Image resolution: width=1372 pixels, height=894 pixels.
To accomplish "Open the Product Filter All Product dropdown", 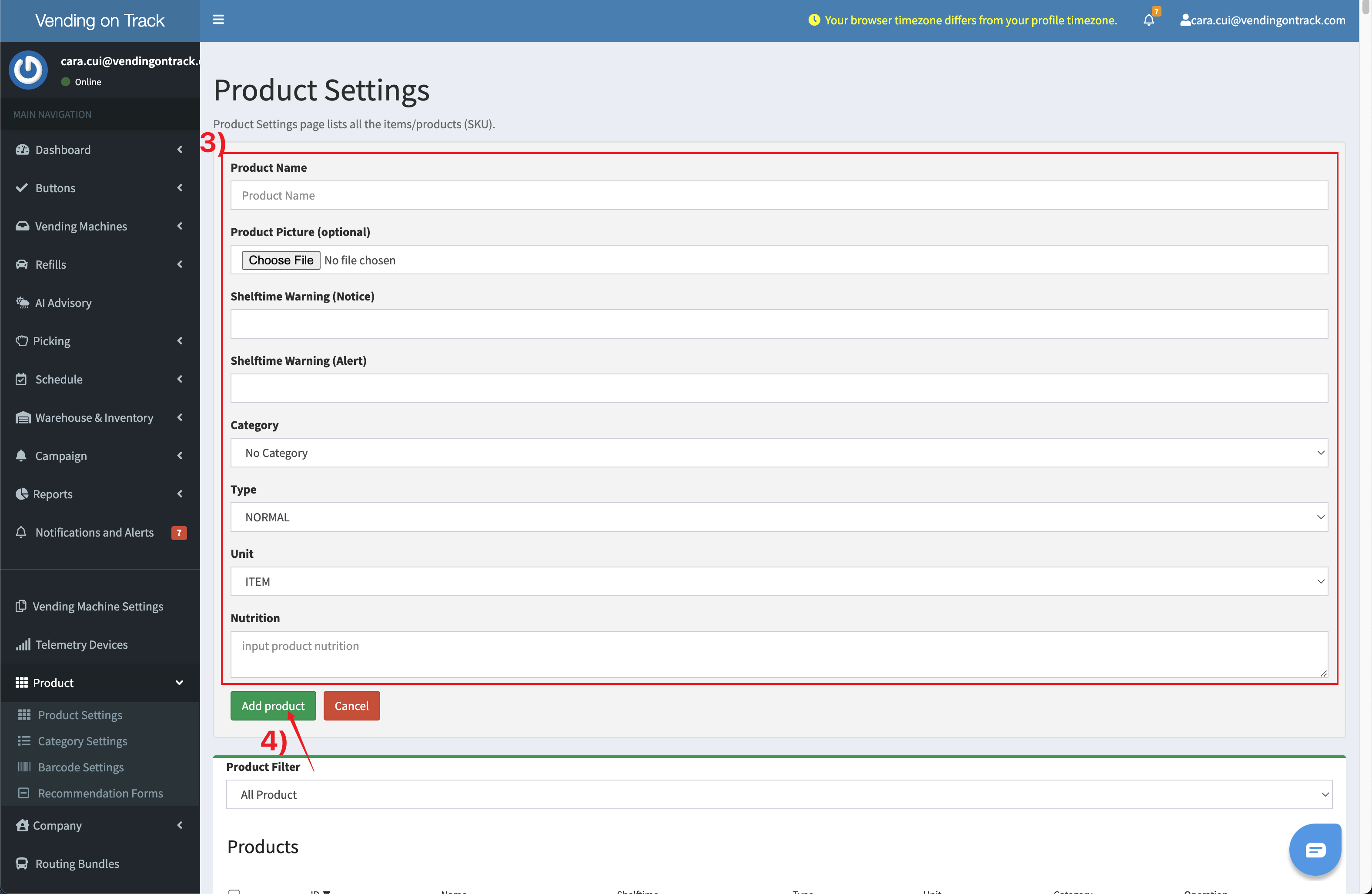I will [779, 794].
